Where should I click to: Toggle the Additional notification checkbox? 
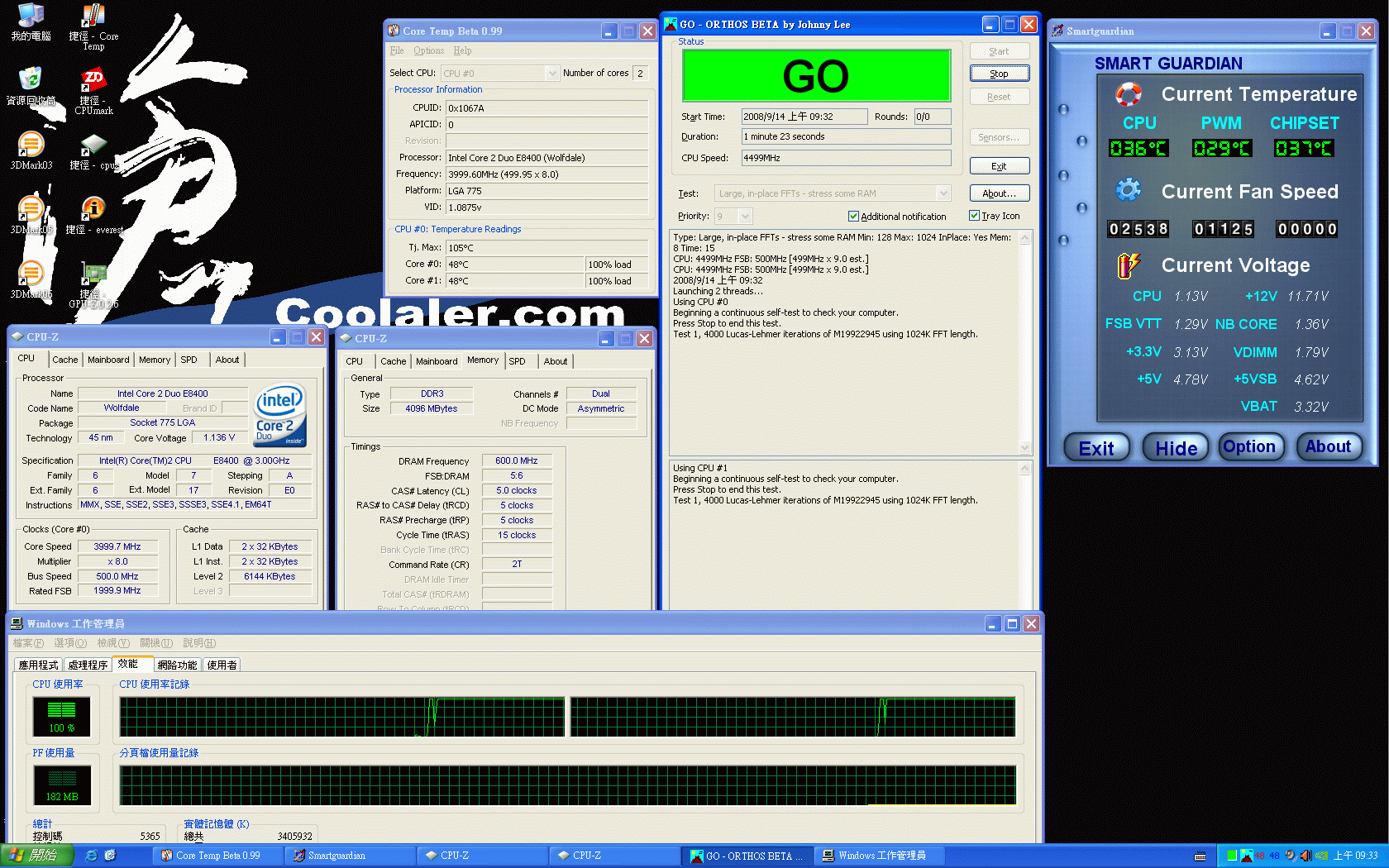(853, 216)
